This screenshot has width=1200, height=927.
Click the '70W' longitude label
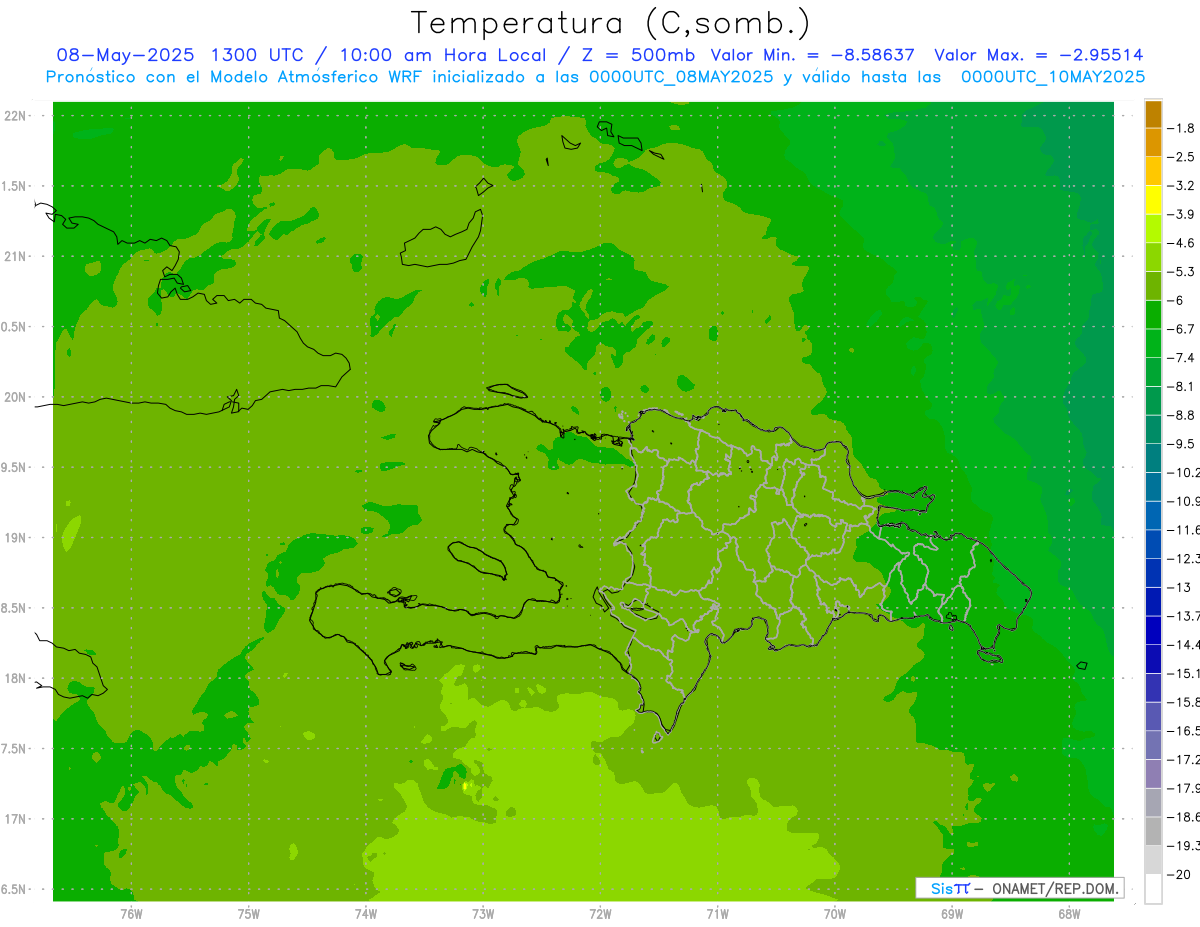pyautogui.click(x=834, y=913)
